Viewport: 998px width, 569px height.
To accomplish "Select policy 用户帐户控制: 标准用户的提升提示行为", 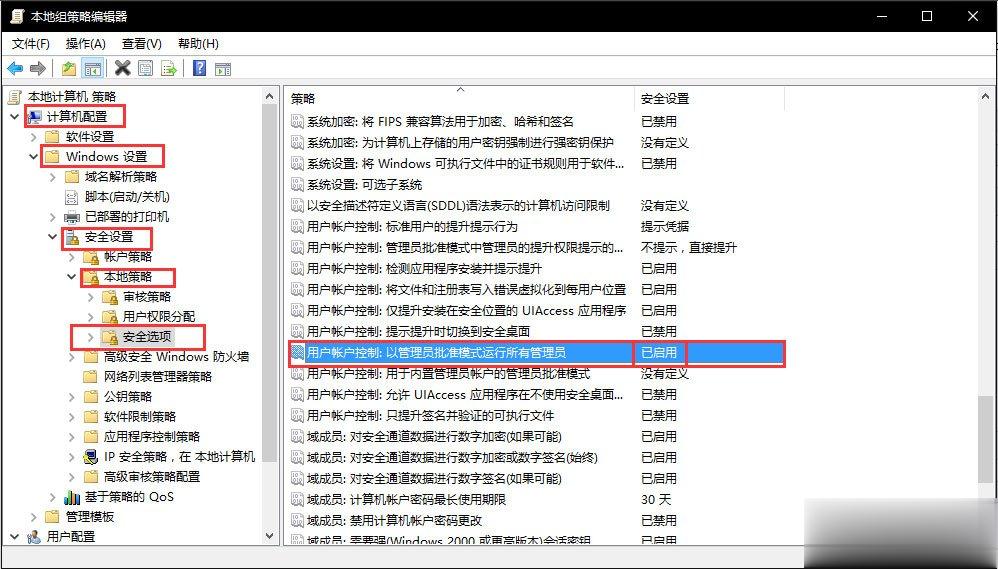I will tap(412, 227).
